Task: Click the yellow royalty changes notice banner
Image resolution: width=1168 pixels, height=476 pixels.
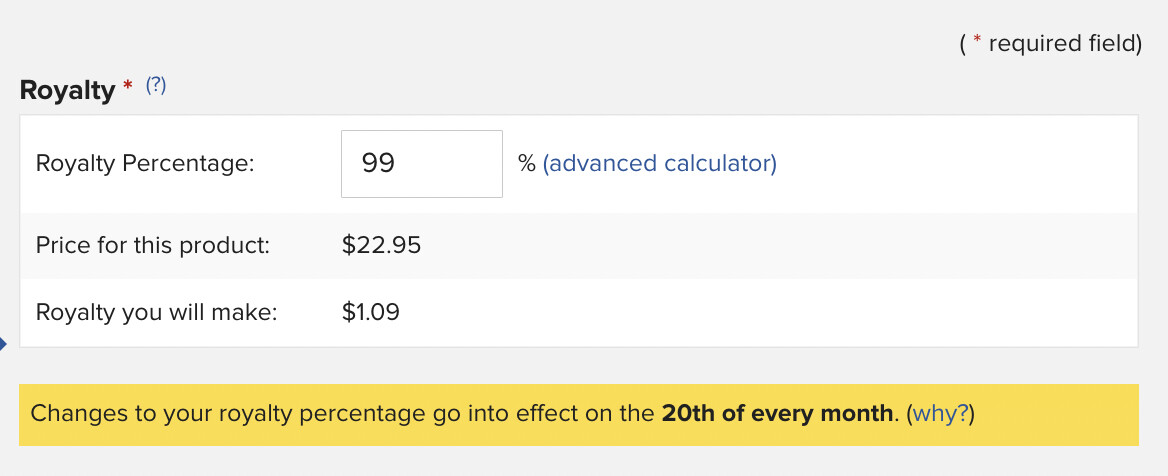Action: pyautogui.click(x=579, y=415)
